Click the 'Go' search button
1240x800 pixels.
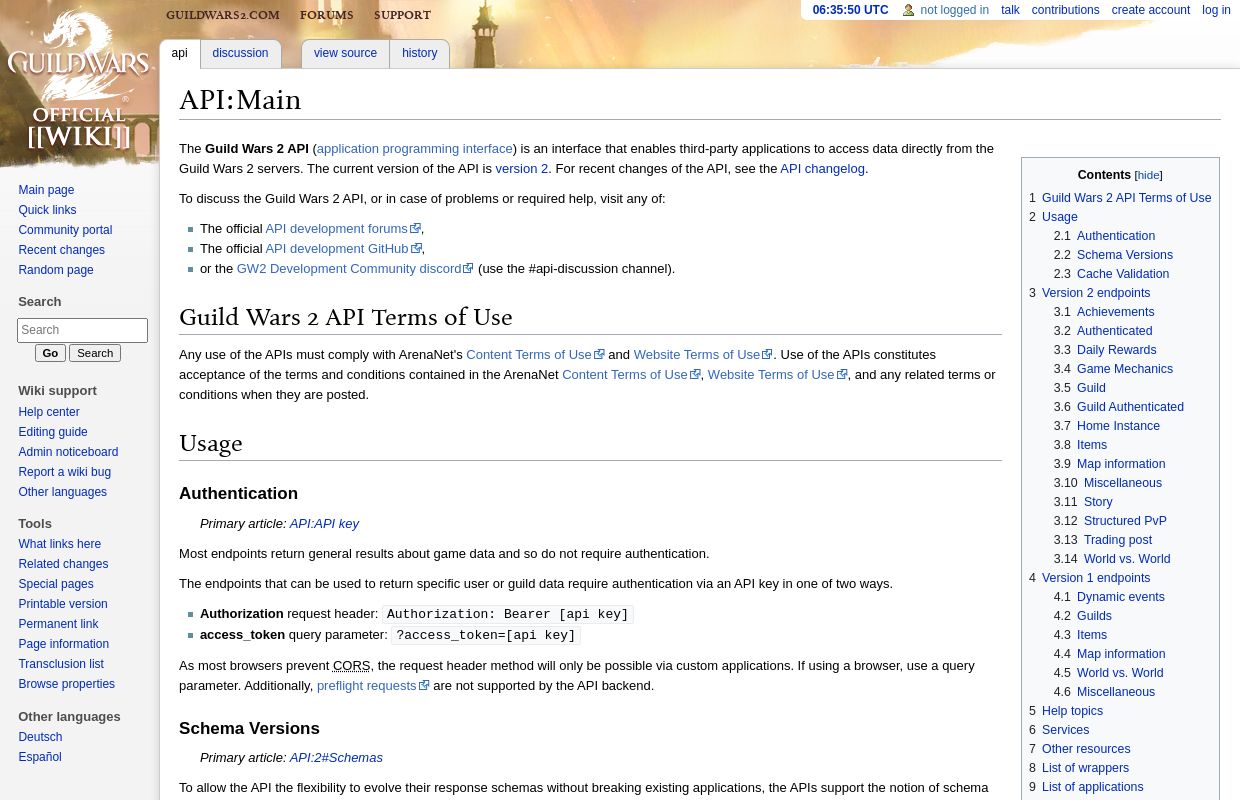pos(50,353)
